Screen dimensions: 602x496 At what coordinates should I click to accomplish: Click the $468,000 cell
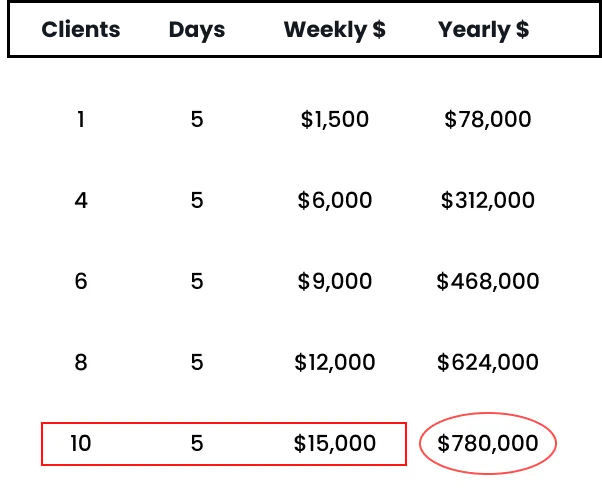pos(487,282)
